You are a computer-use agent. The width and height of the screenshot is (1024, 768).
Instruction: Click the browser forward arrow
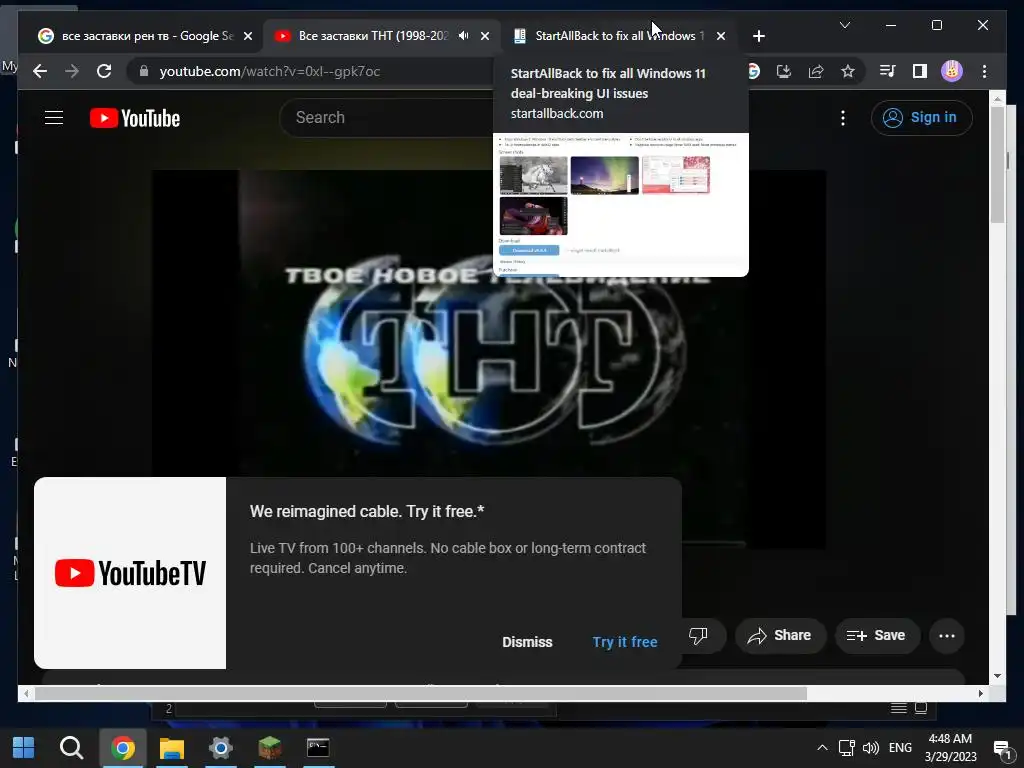72,71
